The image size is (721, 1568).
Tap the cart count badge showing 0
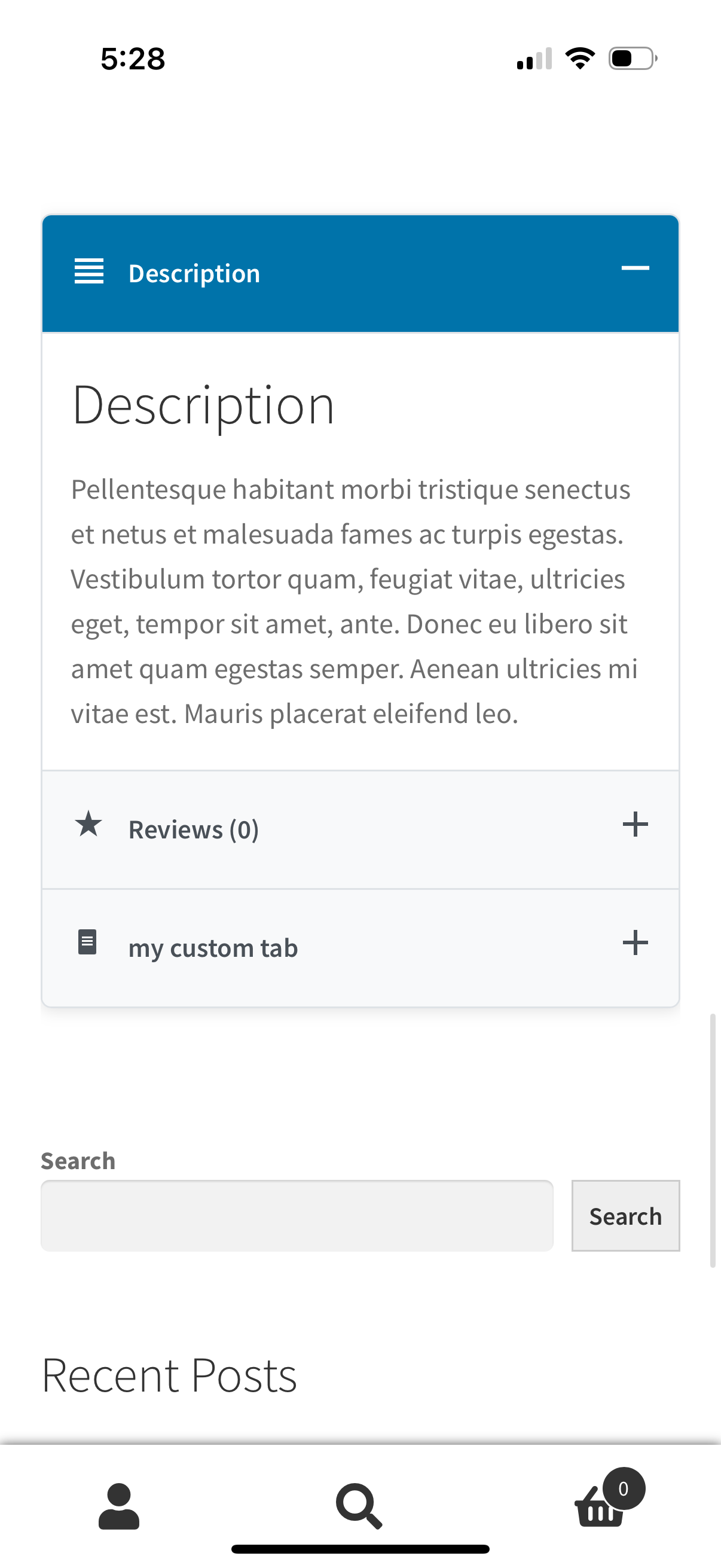[x=624, y=1488]
